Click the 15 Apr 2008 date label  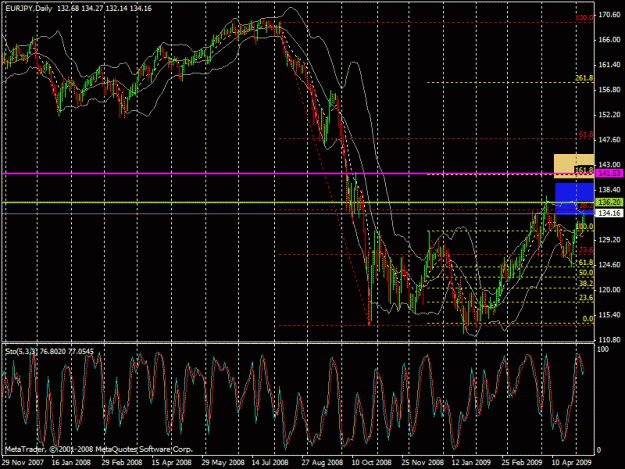(171, 463)
